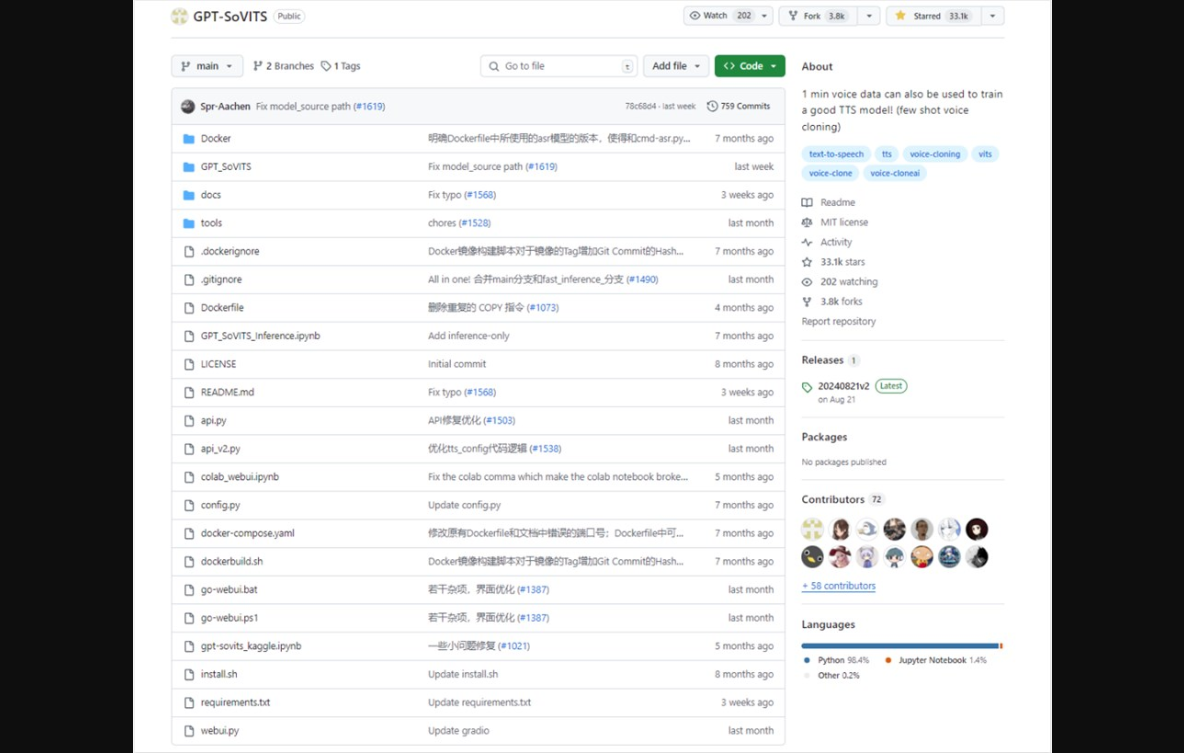Open pull request #1619 in commit header
1184x753 pixels.
(x=369, y=106)
